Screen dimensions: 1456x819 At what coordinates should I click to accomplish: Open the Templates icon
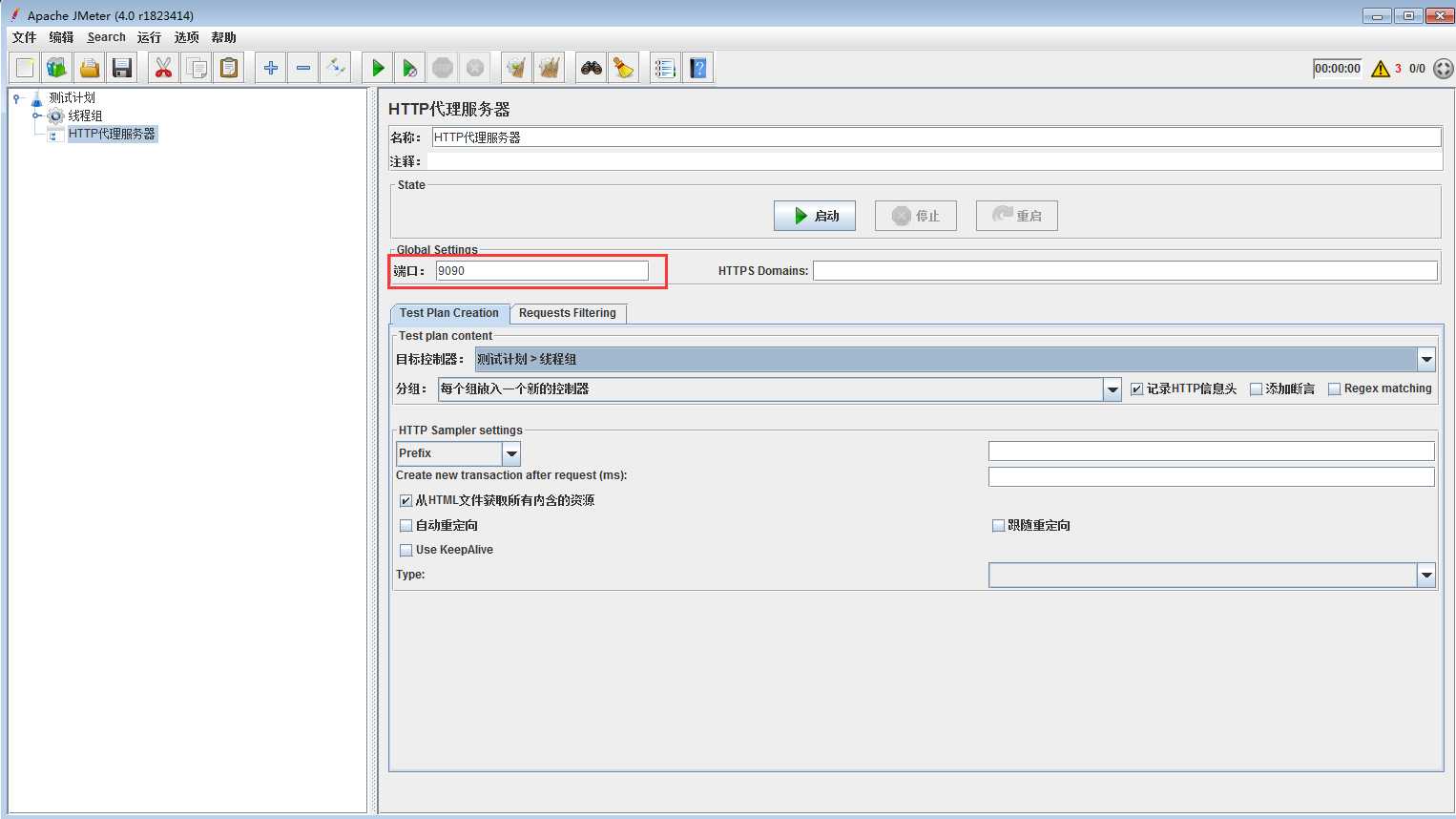[57, 68]
